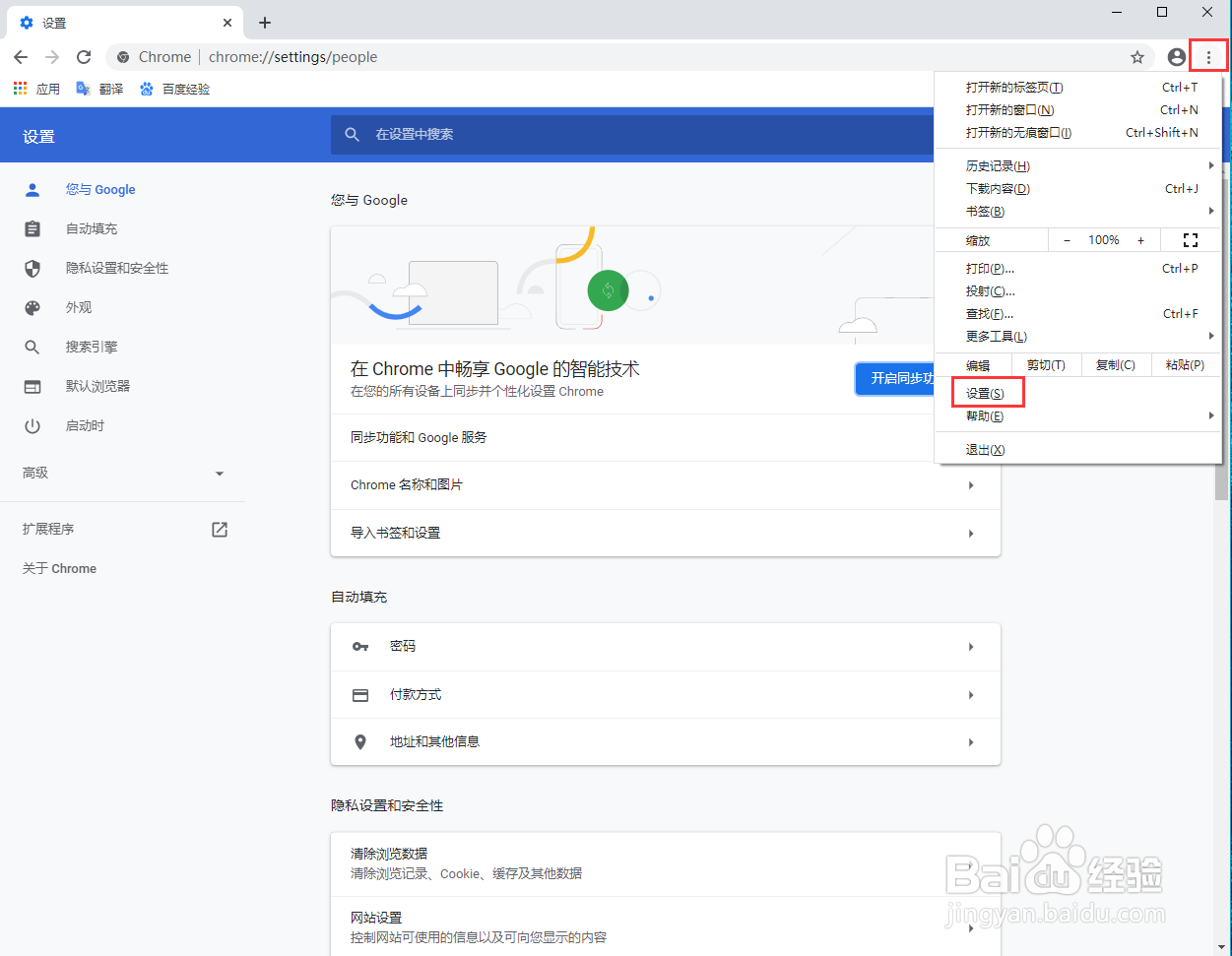The width and height of the screenshot is (1232, 956).
Task: Open the Chrome three-dot menu button
Action: pyautogui.click(x=1208, y=57)
